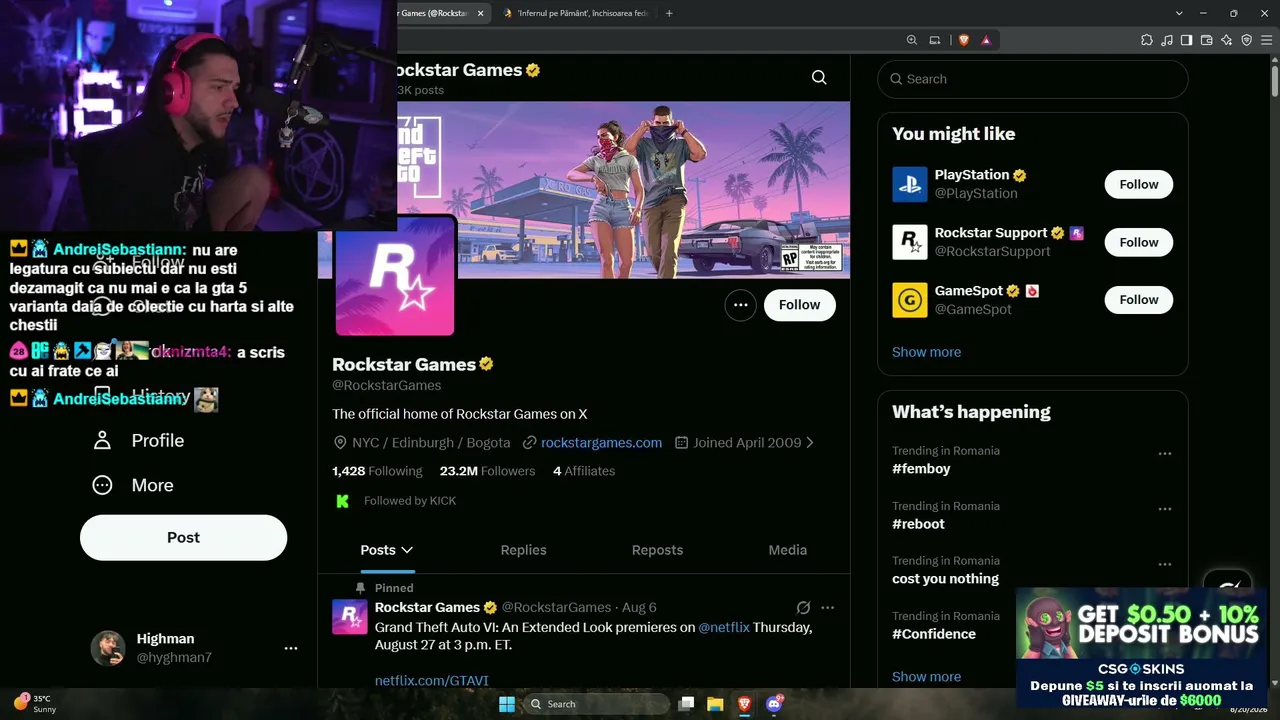Open the browser tab search chevron
The height and width of the screenshot is (720, 1280).
coord(1179,13)
